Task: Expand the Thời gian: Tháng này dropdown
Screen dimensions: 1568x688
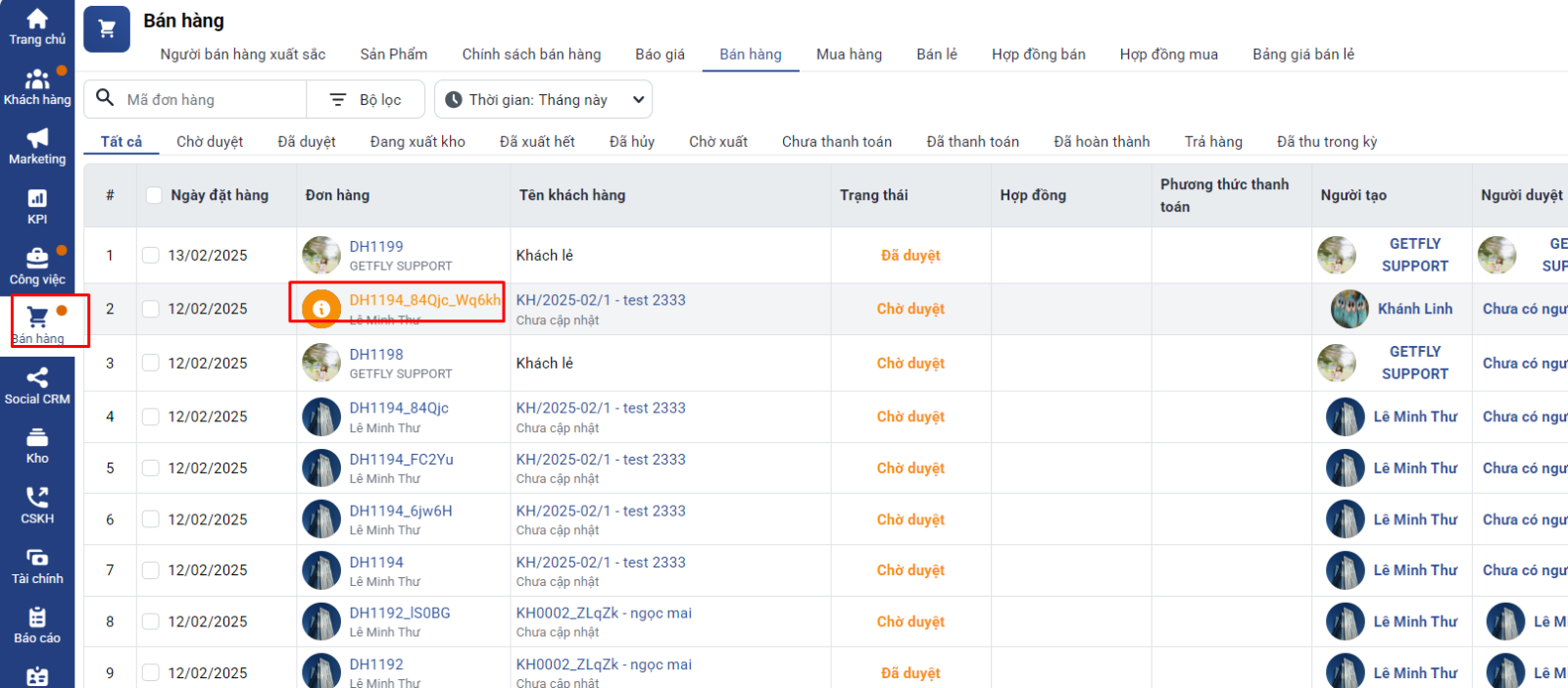Action: (x=543, y=100)
